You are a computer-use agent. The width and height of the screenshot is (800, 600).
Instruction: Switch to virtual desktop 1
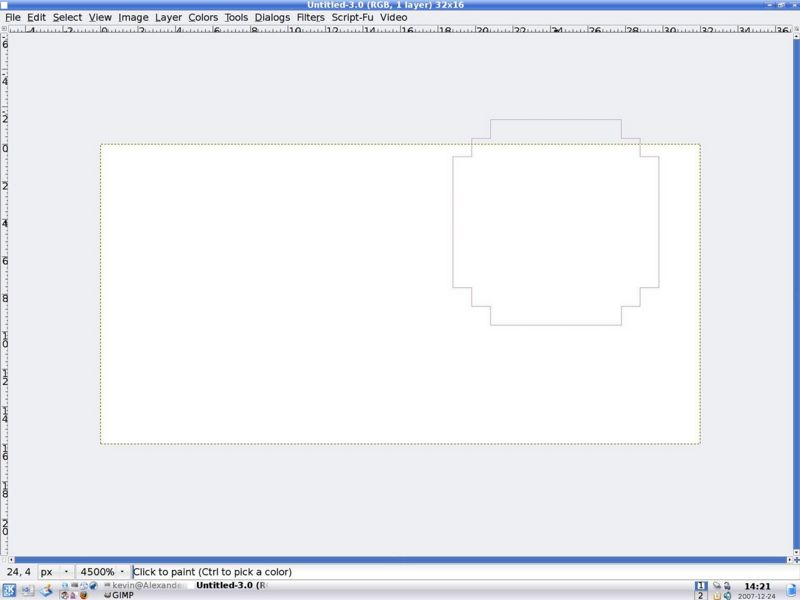(x=701, y=585)
